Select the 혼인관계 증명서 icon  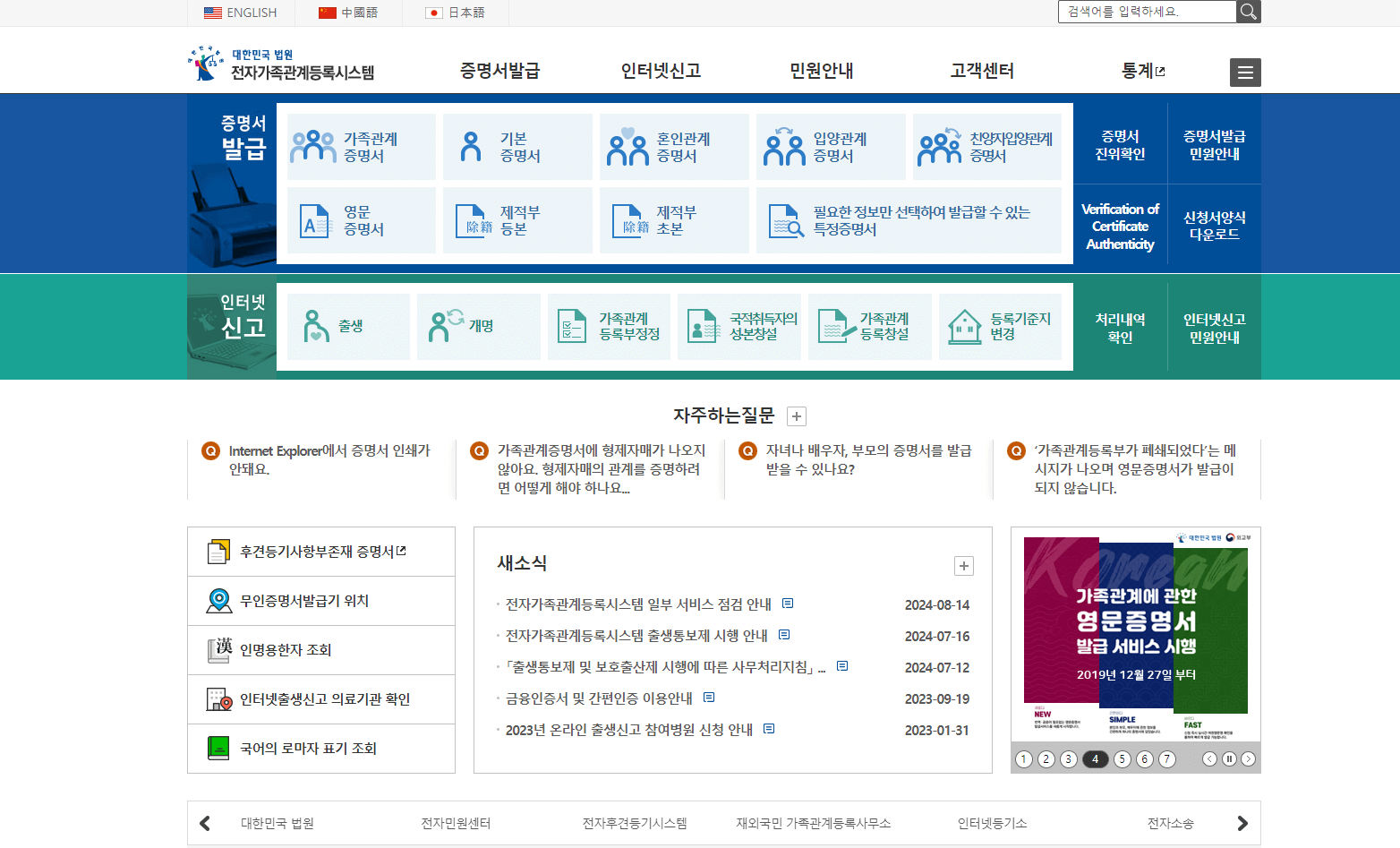[674, 146]
